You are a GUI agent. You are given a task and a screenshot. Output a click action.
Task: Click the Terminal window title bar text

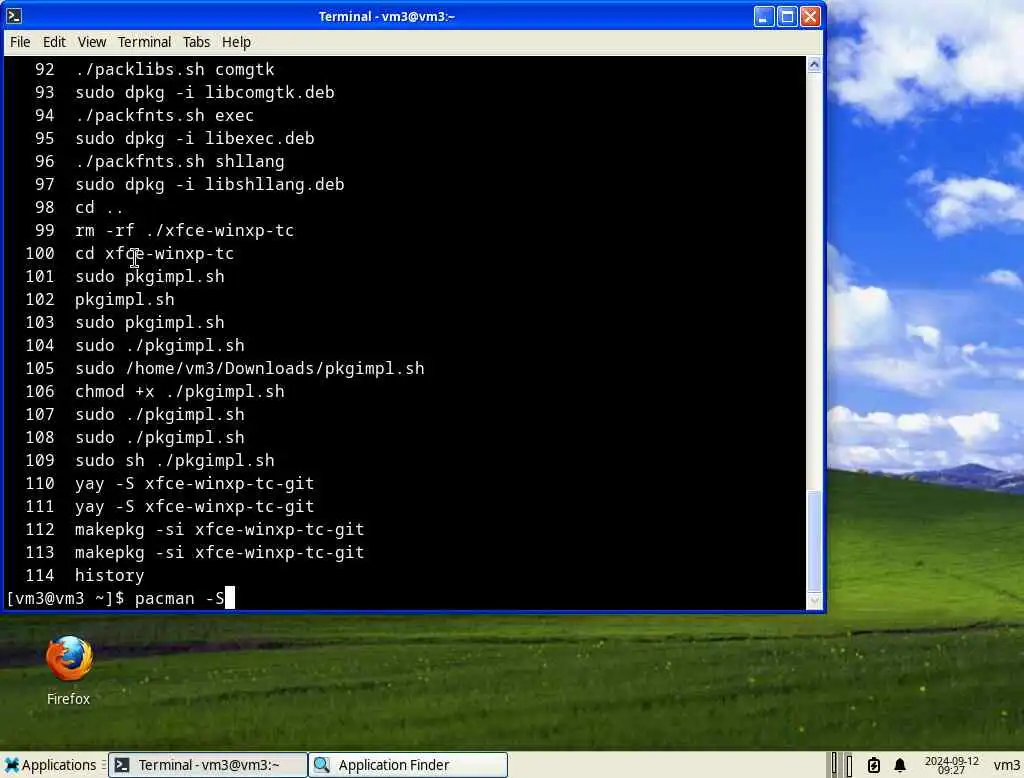coord(387,16)
